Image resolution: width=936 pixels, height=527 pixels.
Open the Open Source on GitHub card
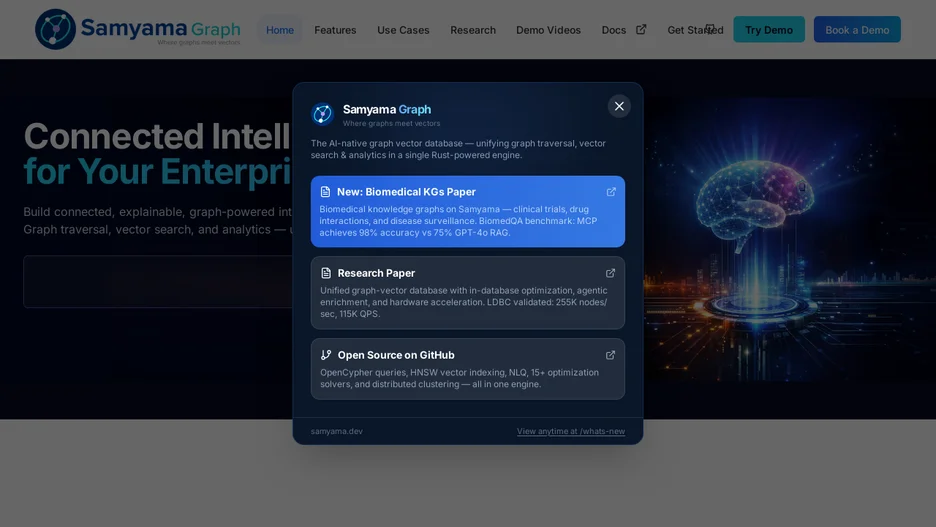(467, 369)
